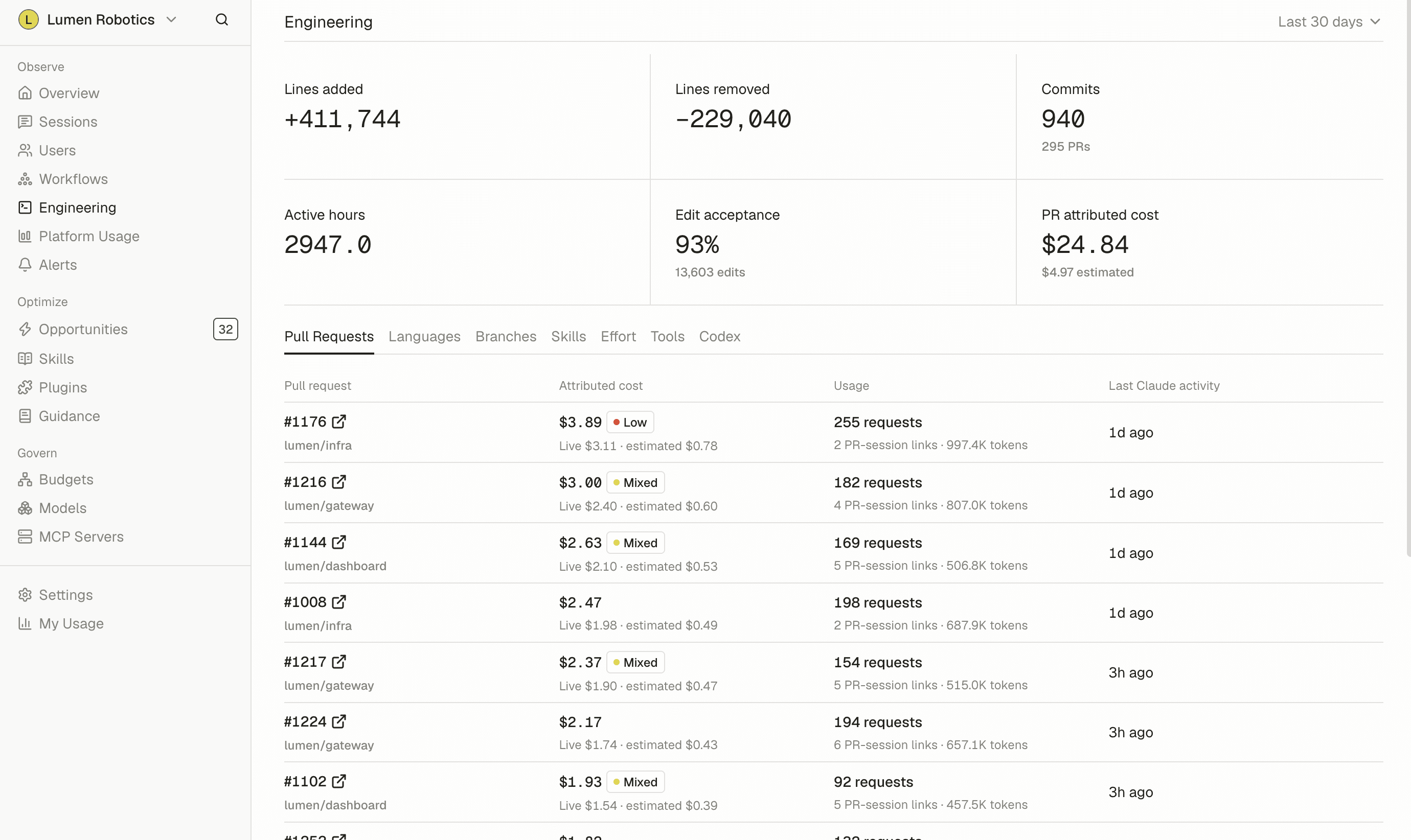Screen dimensions: 1411x840
Task: Click the Sessions chat icon
Action: (x=25, y=122)
